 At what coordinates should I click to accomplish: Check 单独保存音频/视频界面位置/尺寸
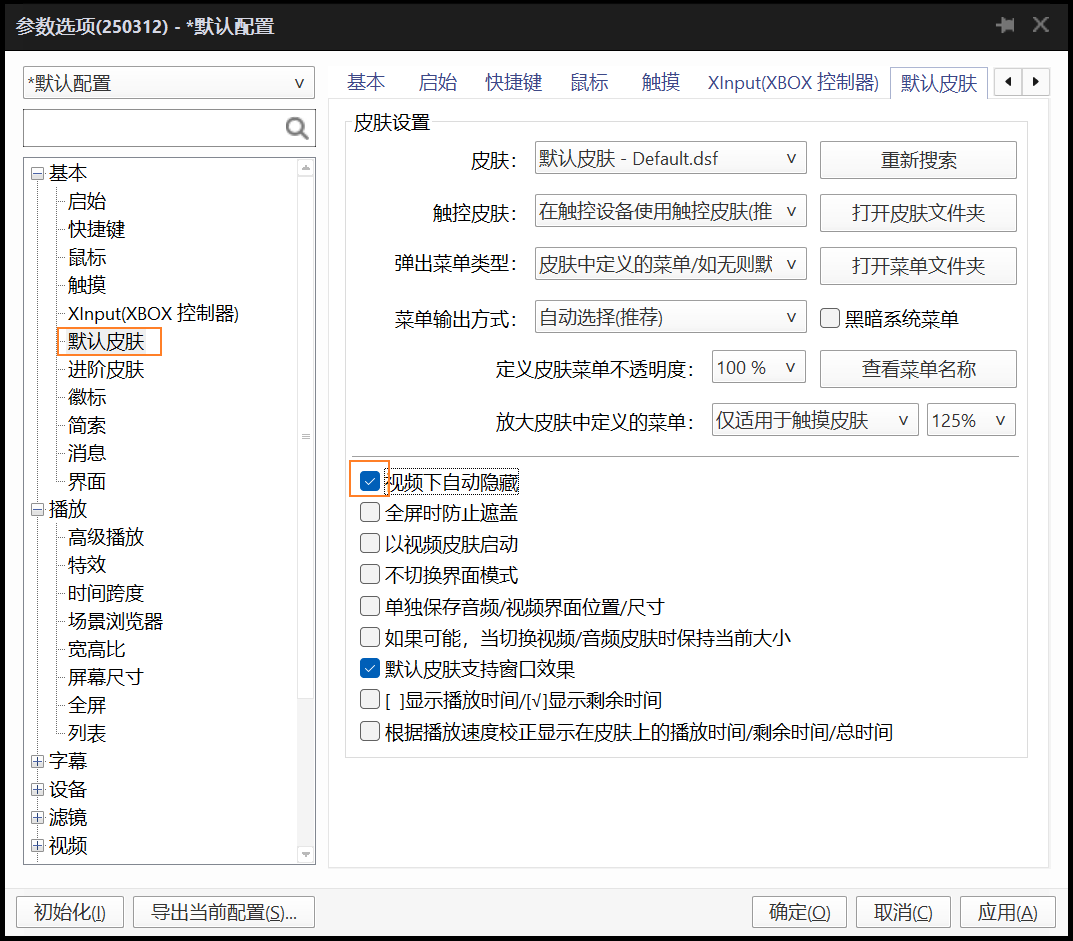click(x=370, y=606)
